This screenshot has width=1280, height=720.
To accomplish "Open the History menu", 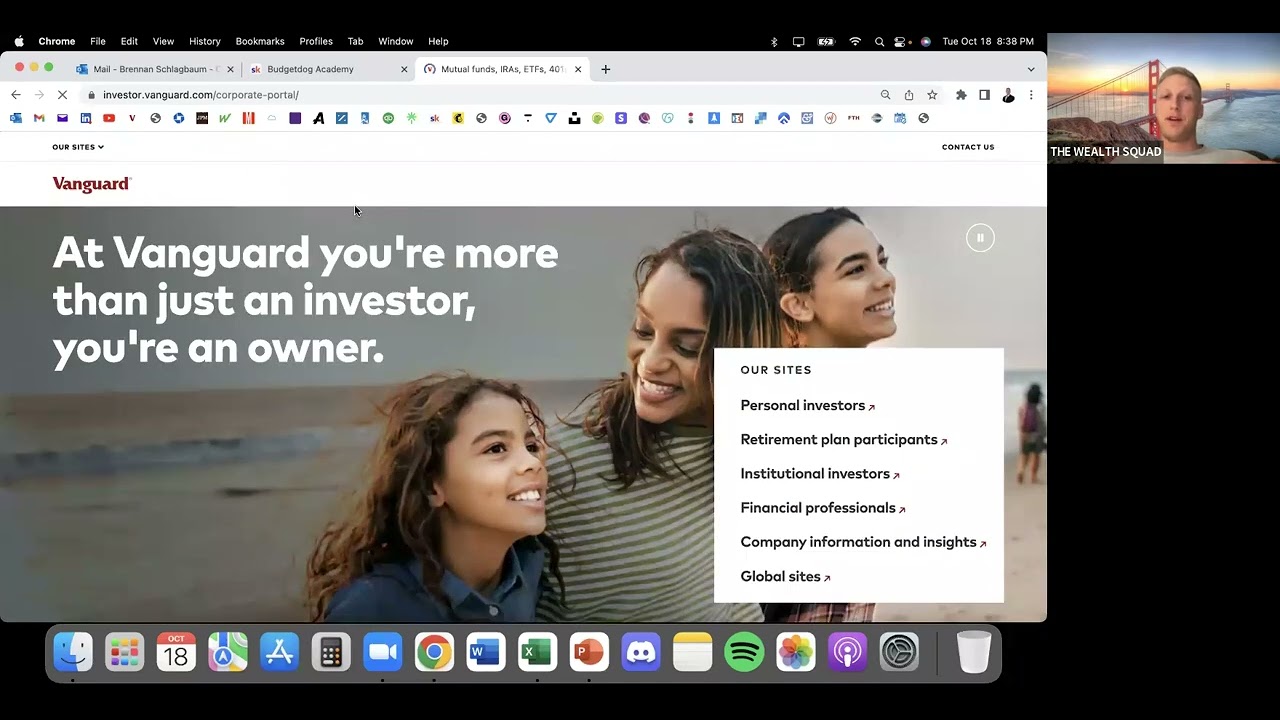I will [x=204, y=41].
